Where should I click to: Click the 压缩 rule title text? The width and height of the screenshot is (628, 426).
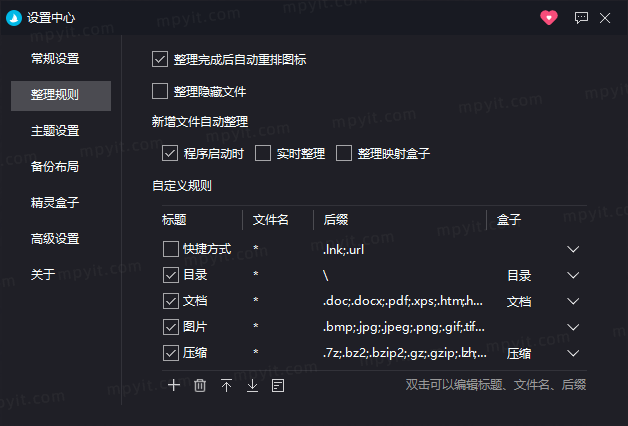pyautogui.click(x=195, y=353)
